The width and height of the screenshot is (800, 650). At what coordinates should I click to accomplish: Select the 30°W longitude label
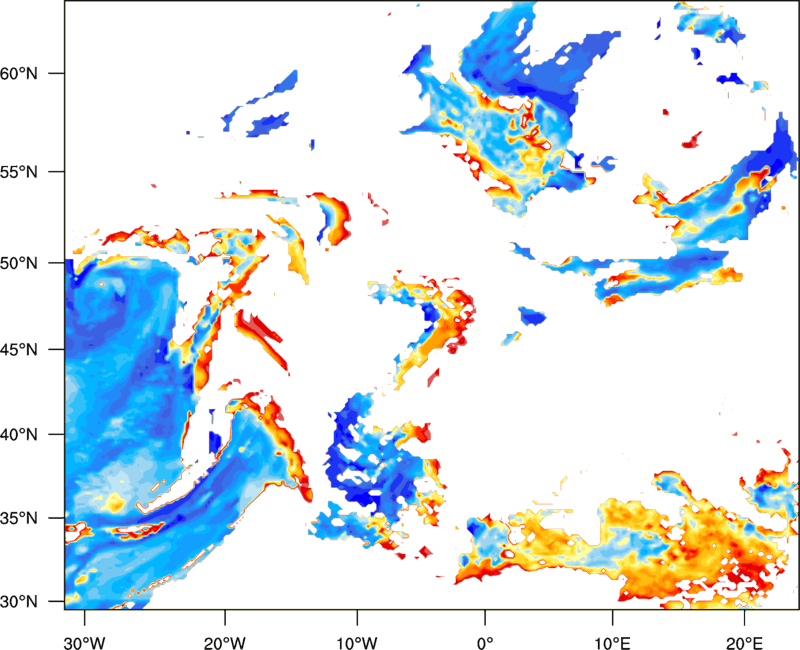tap(84, 641)
